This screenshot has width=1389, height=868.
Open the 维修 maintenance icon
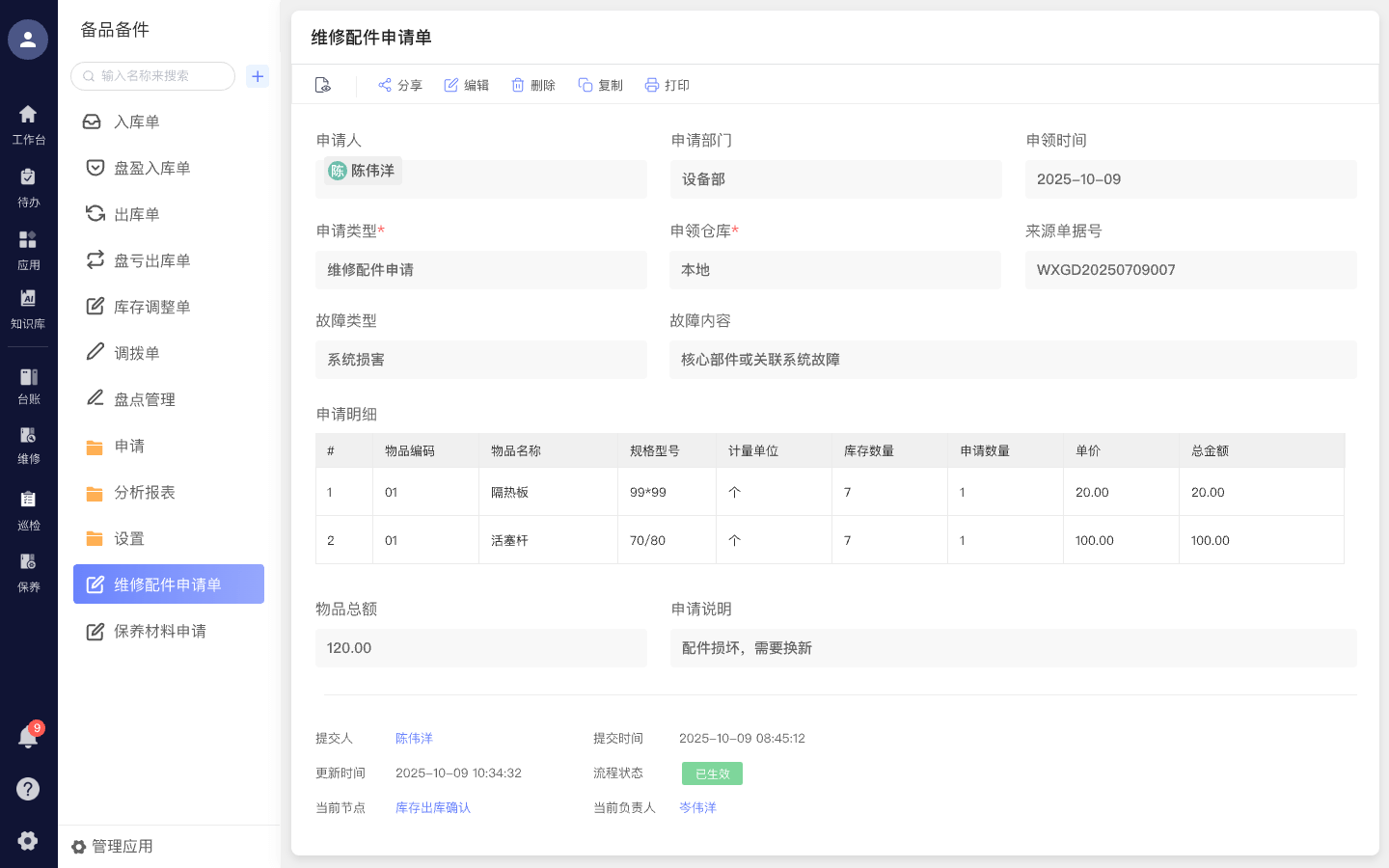28,444
